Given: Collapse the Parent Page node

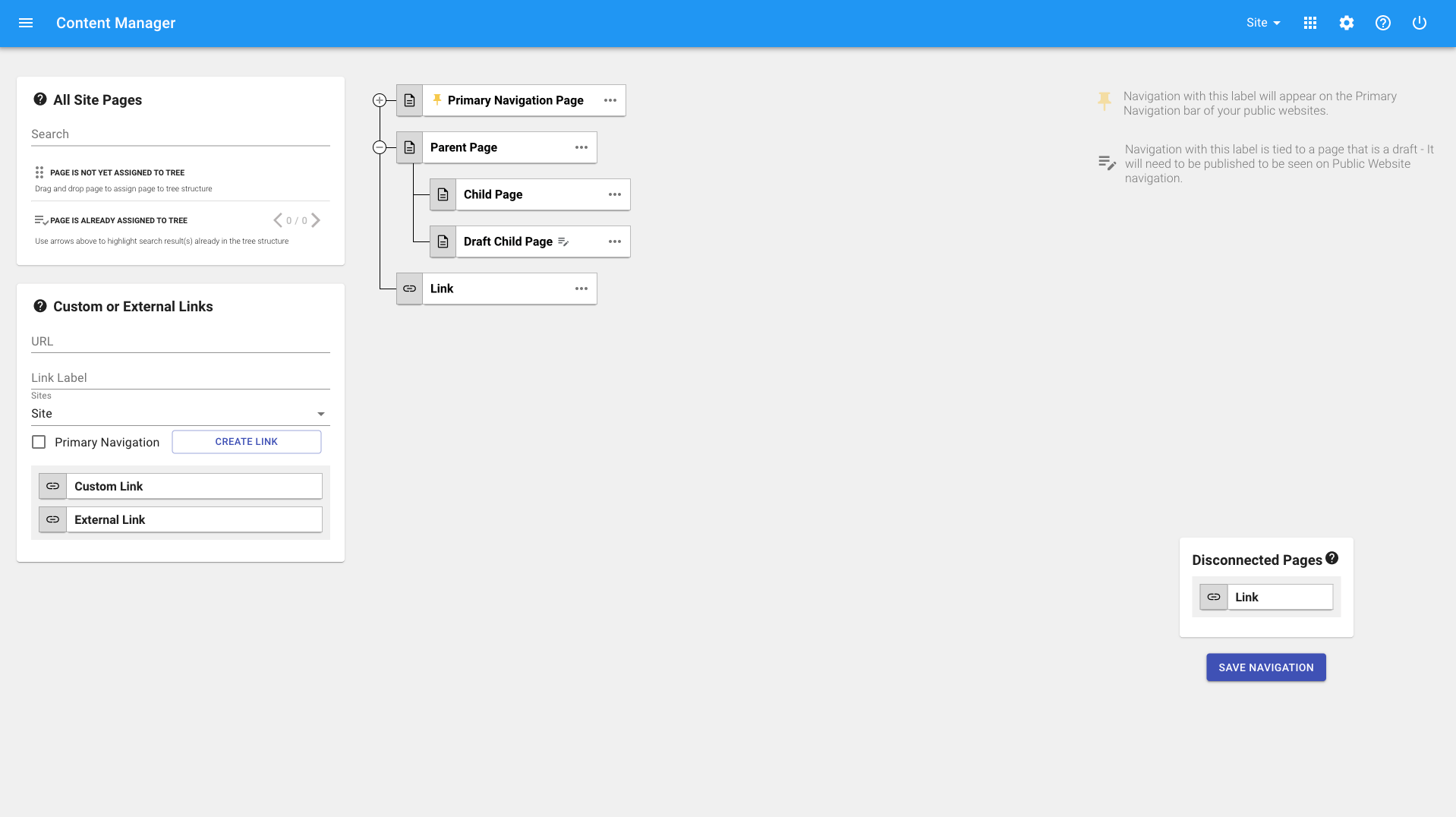Looking at the screenshot, I should click(380, 147).
